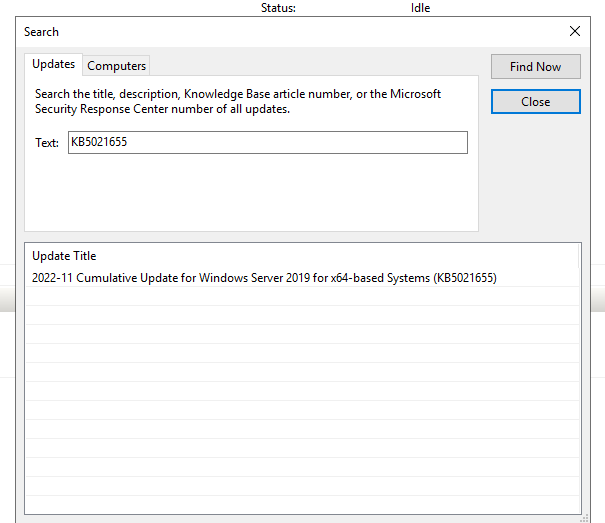Click the gray area beneath the Close button
The width and height of the screenshot is (605, 523).
[536, 174]
